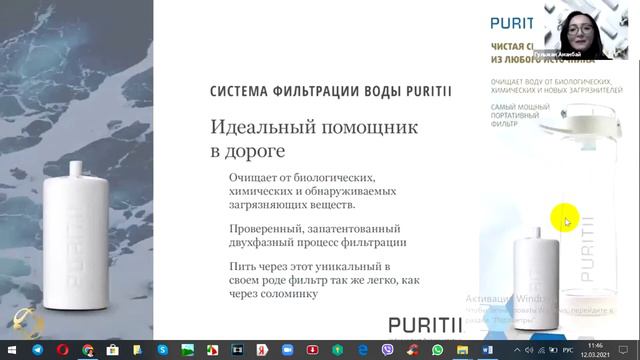The height and width of the screenshot is (360, 640).
Task: Open the green shield app in taskbar
Action: tap(338, 350)
